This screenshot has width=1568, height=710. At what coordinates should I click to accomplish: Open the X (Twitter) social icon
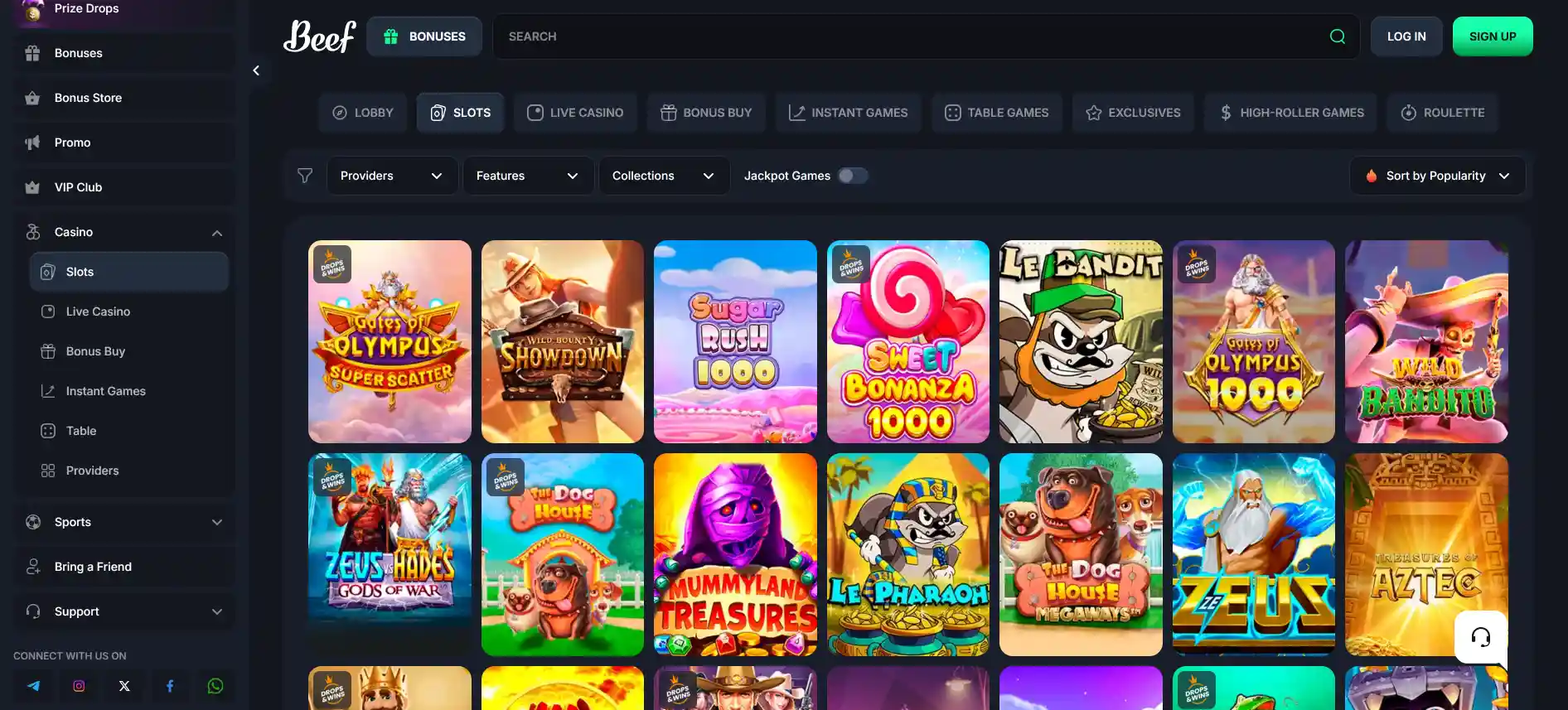pos(124,686)
